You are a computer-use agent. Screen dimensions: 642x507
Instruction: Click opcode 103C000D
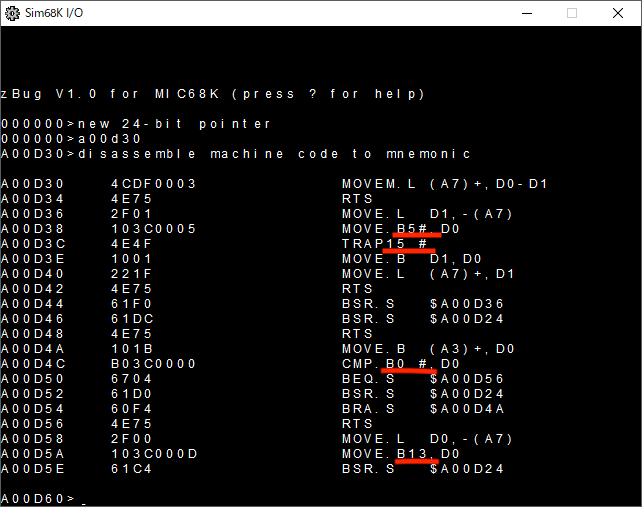[154, 454]
